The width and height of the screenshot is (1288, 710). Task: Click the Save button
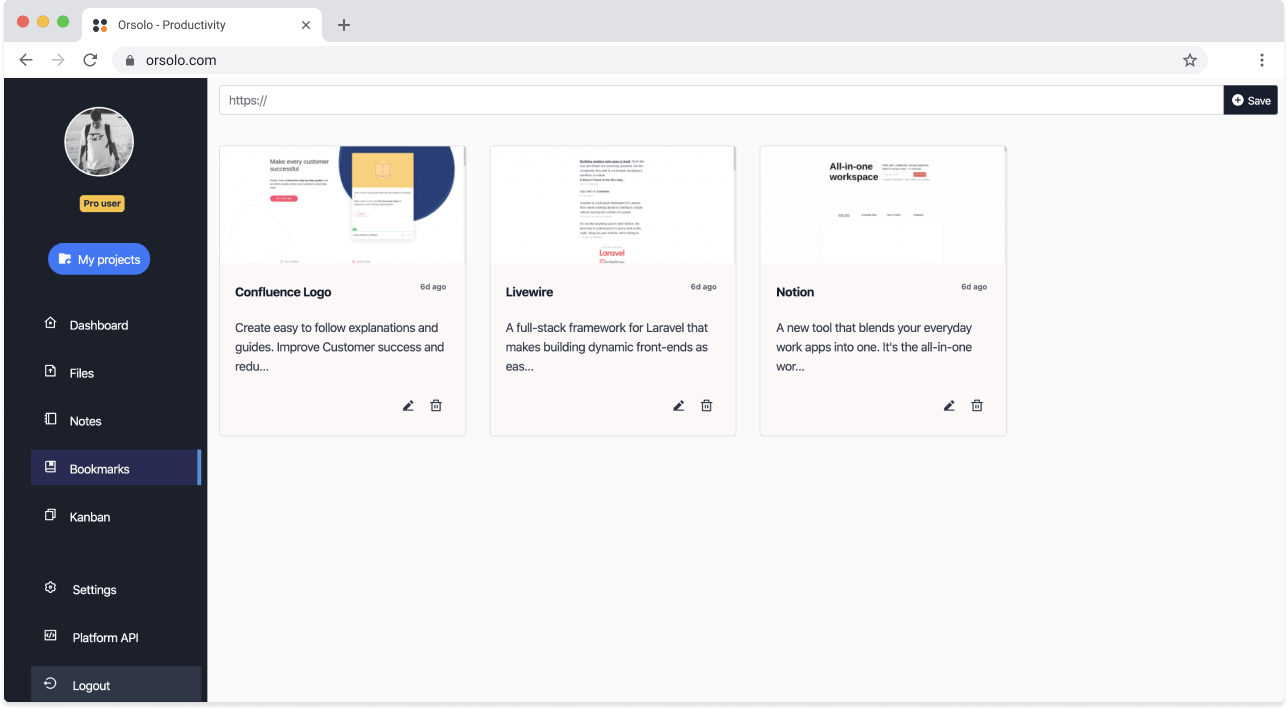tap(1250, 100)
